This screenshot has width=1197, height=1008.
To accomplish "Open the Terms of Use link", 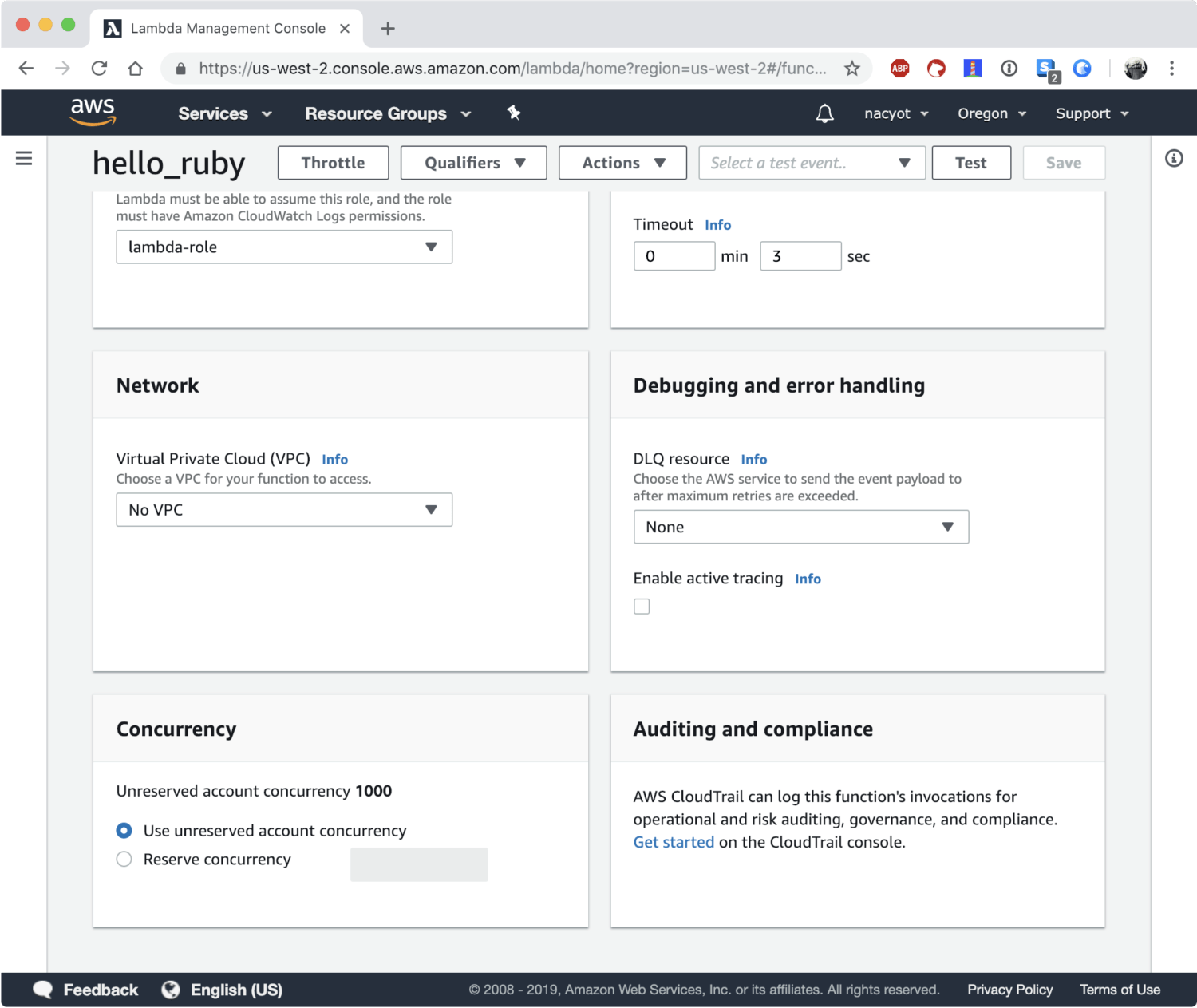I will 1120,990.
